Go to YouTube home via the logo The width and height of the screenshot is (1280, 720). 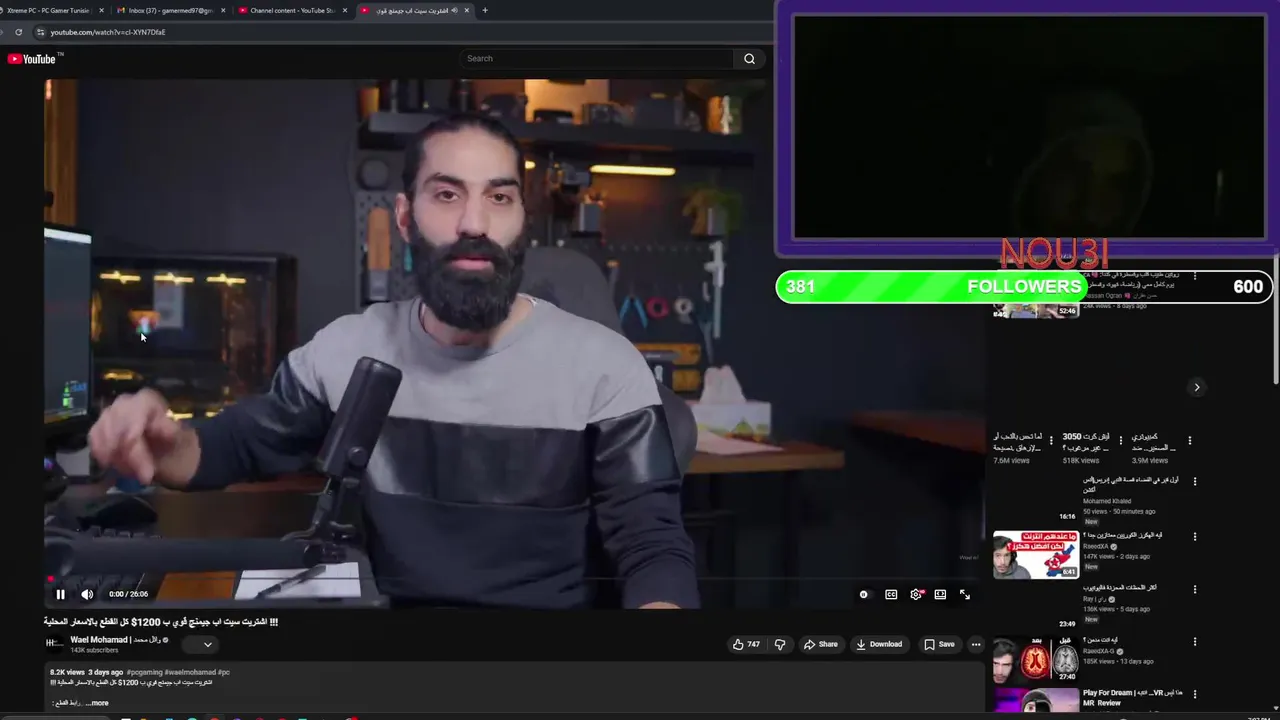pos(32,59)
